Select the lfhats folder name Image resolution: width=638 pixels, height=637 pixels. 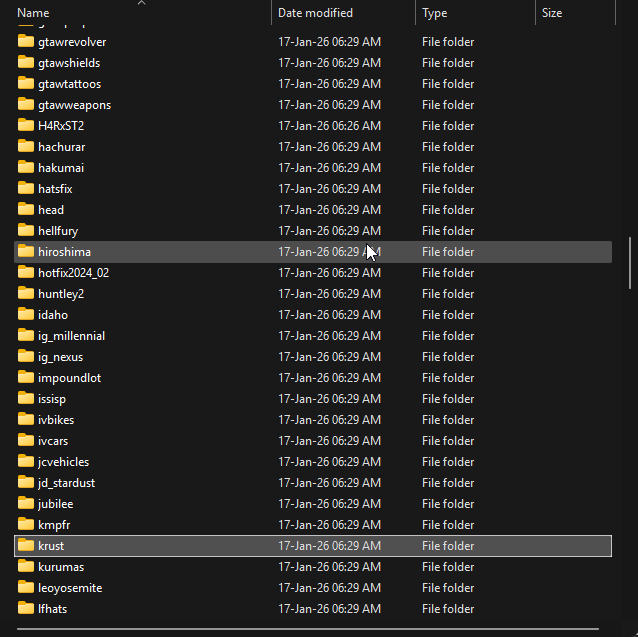[x=52, y=609]
